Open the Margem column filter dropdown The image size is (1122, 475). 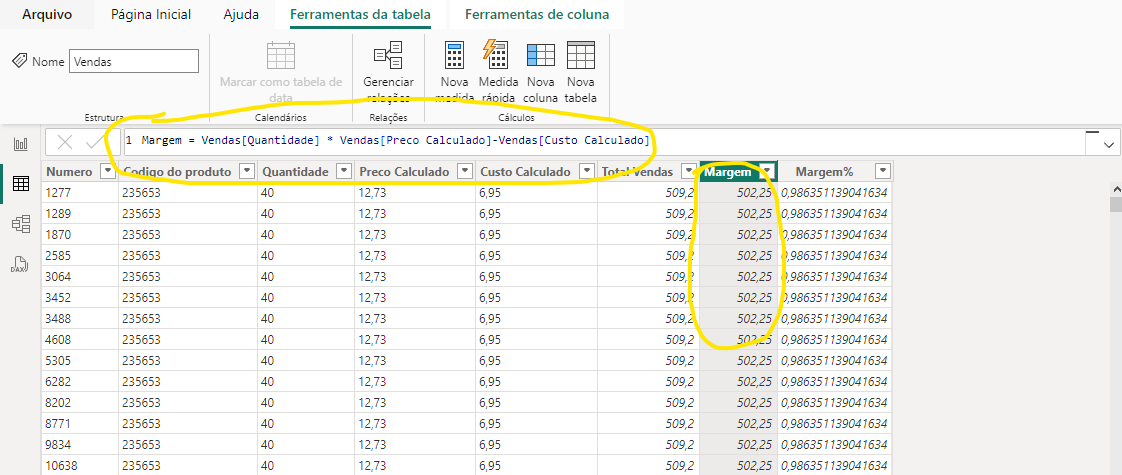pos(768,172)
